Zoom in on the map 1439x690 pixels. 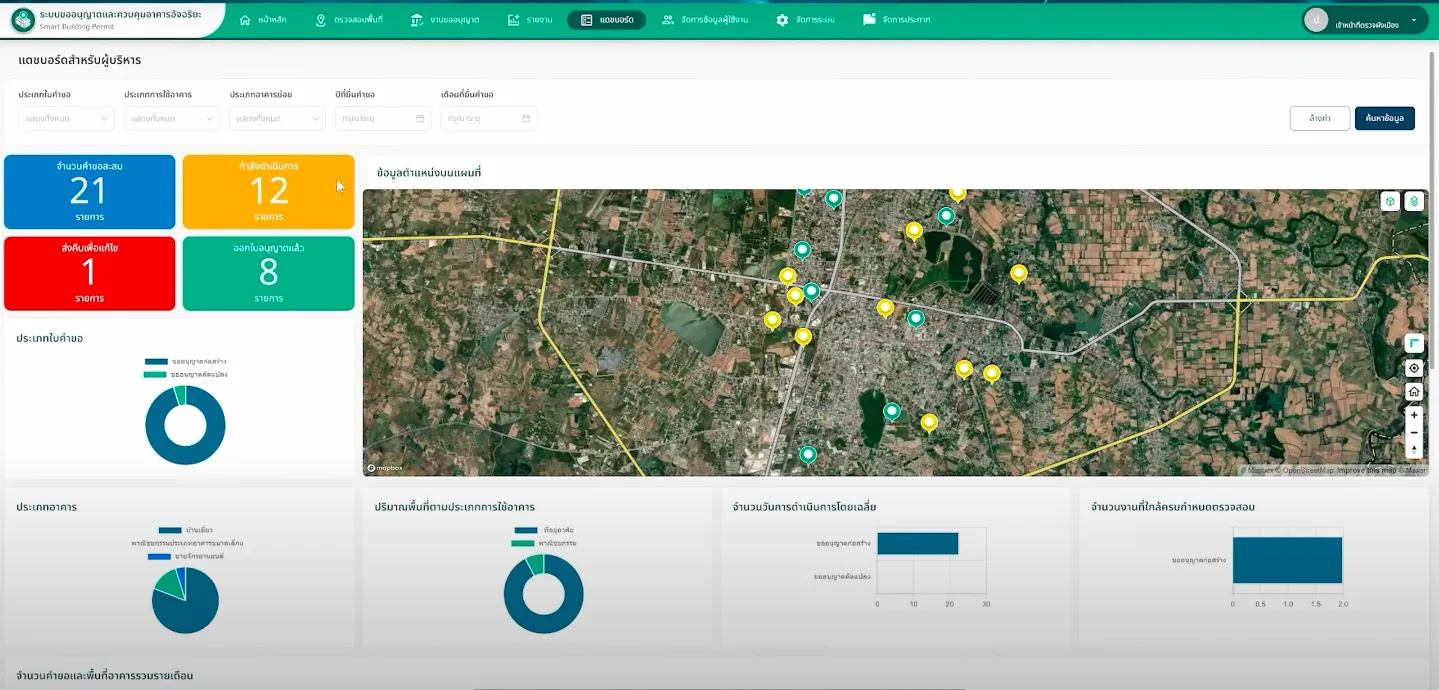(x=1414, y=415)
